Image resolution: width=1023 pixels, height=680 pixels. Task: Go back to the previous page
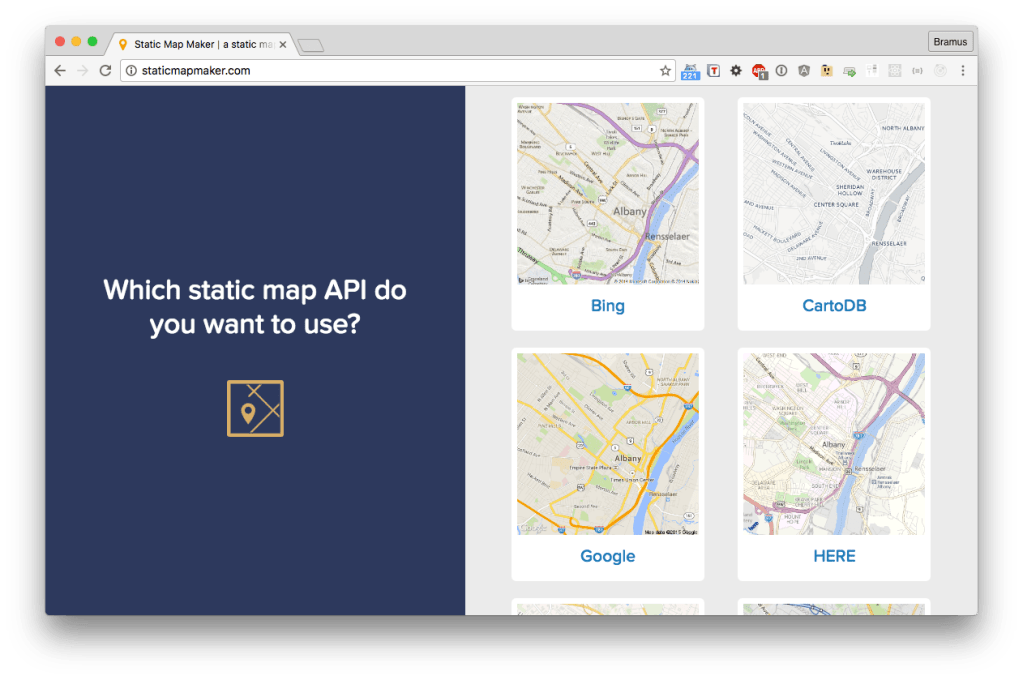click(x=60, y=71)
